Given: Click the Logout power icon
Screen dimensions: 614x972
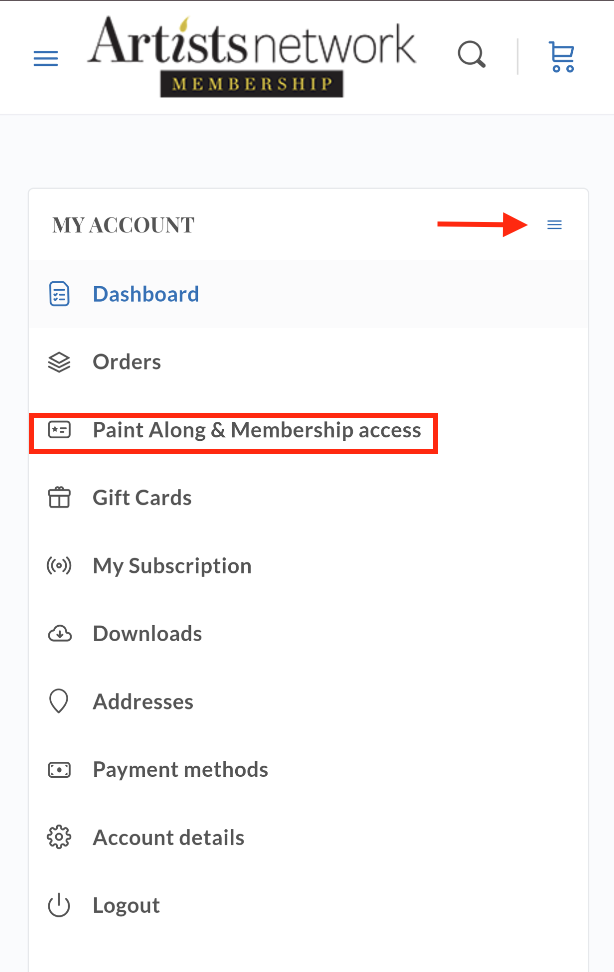Looking at the screenshot, I should [x=59, y=905].
